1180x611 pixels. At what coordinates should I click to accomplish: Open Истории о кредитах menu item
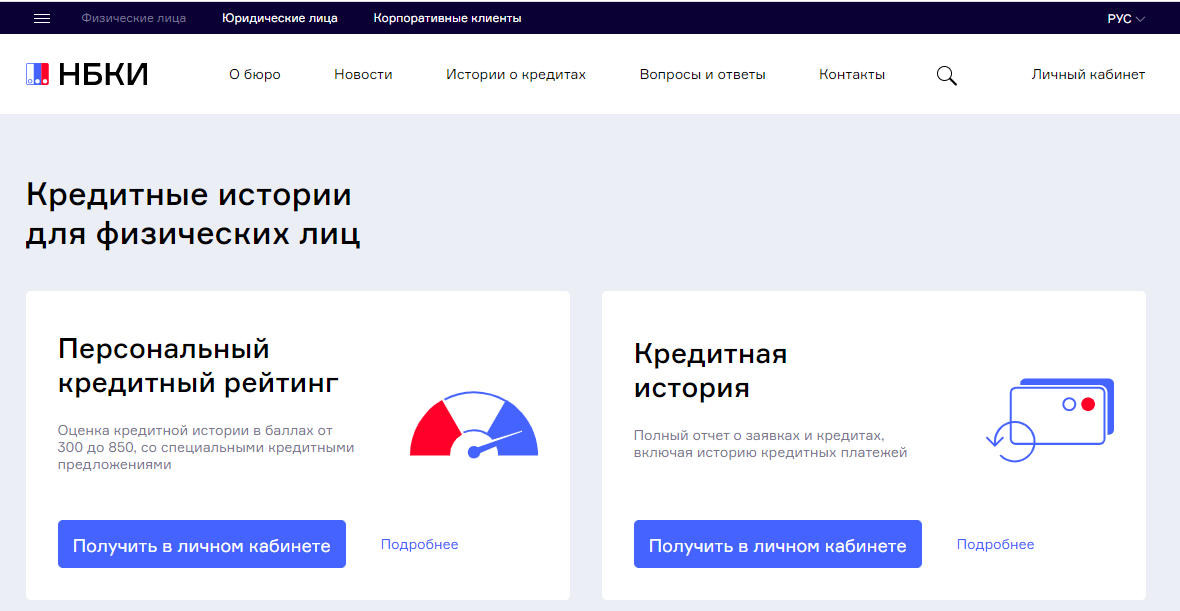(516, 74)
